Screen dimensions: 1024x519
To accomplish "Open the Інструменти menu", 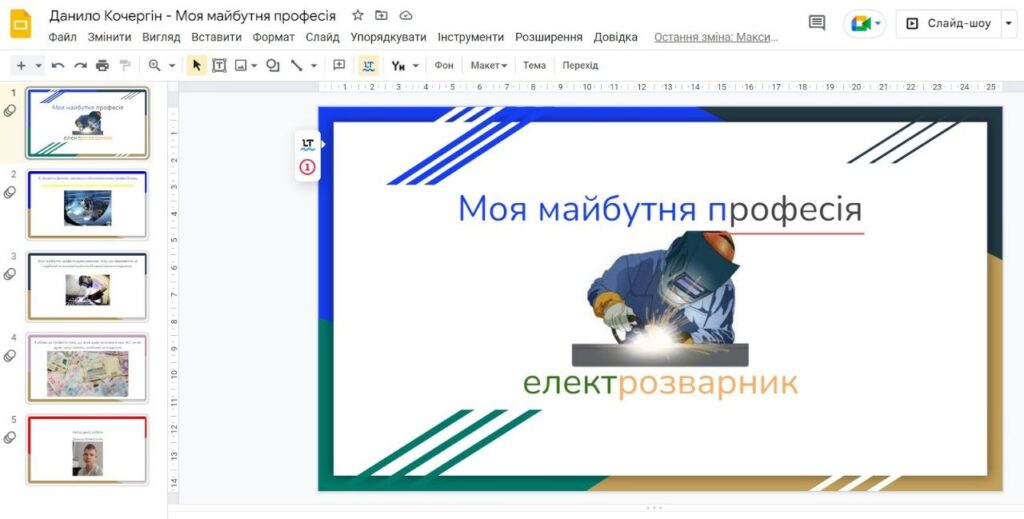I will (471, 37).
